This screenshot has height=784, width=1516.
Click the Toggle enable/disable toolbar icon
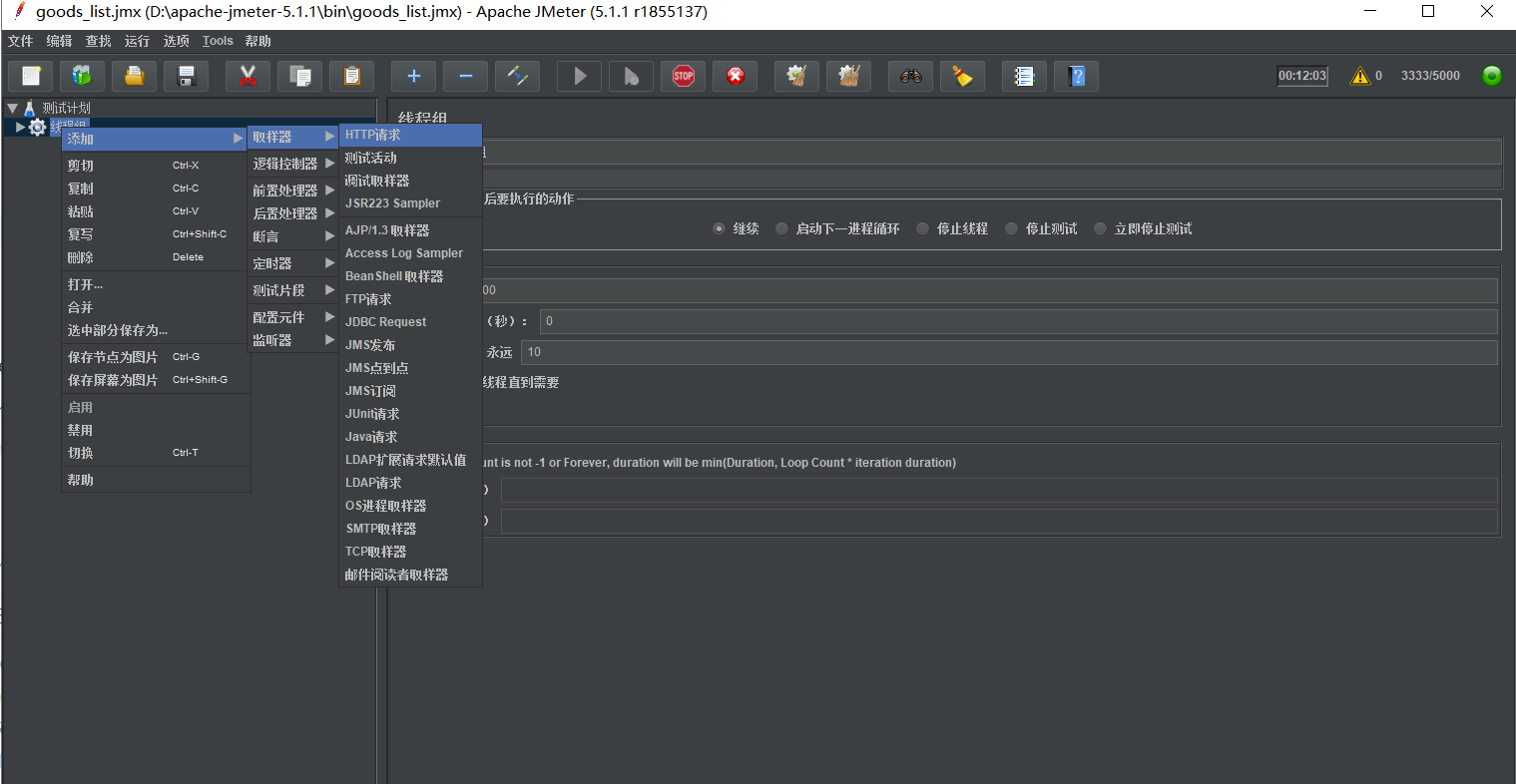517,76
